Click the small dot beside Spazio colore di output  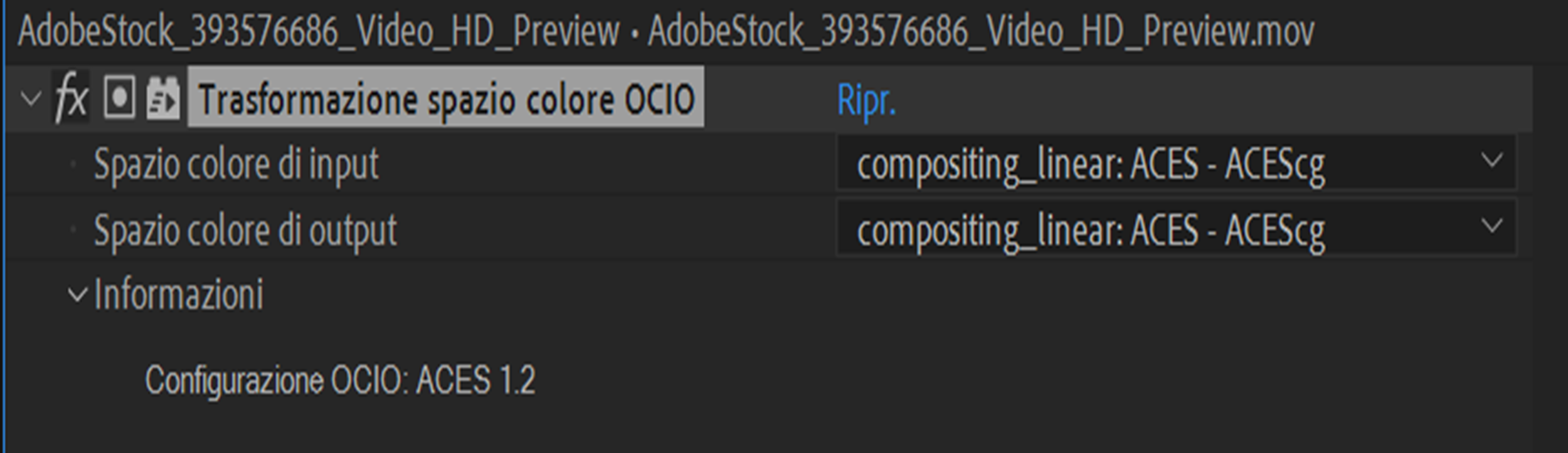73,229
